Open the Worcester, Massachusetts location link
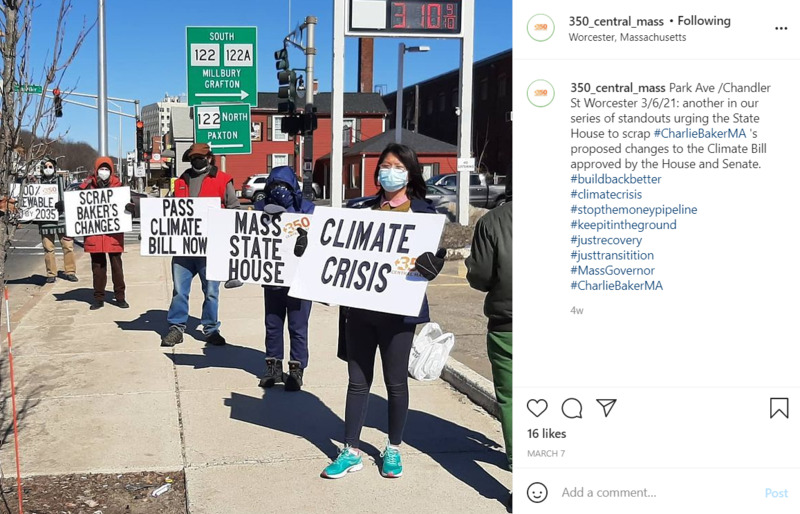 (627, 37)
